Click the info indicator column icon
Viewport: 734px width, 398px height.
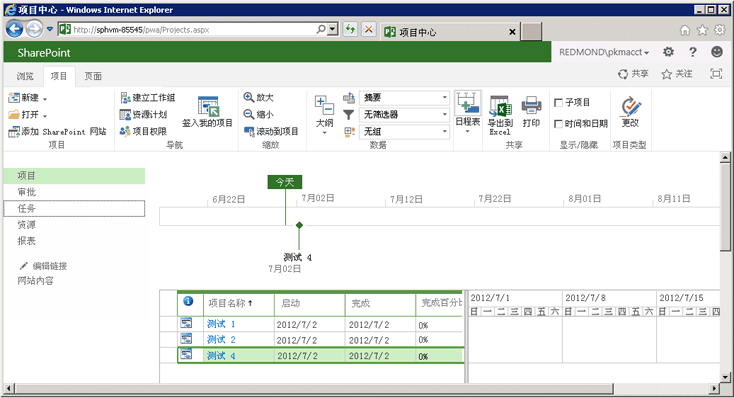click(x=188, y=301)
